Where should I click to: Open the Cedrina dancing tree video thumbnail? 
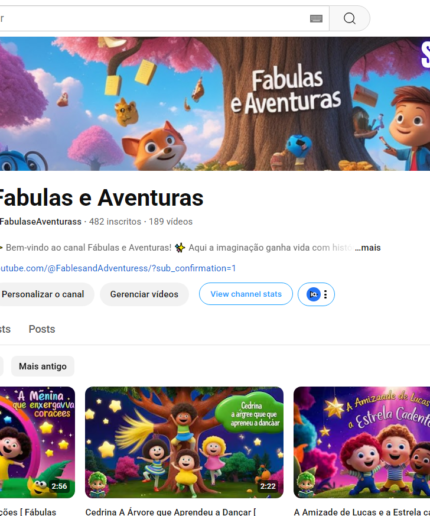point(184,442)
